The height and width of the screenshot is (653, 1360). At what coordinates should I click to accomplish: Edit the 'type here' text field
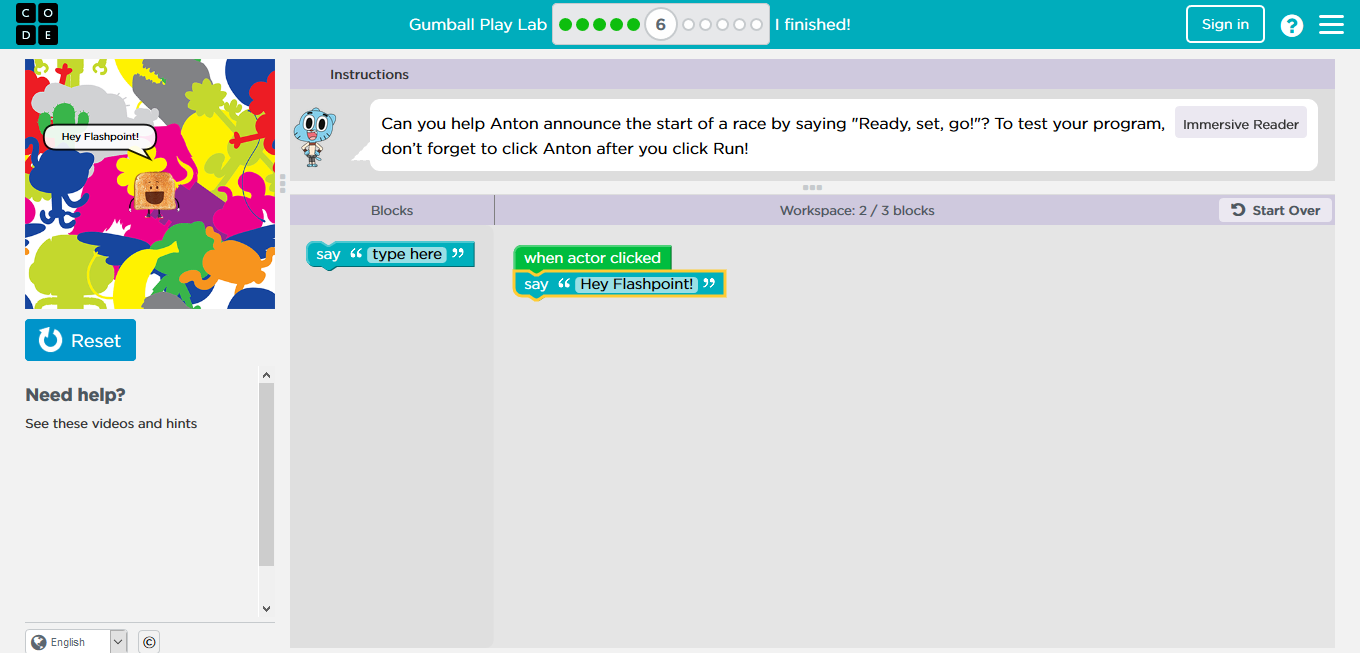coord(407,254)
